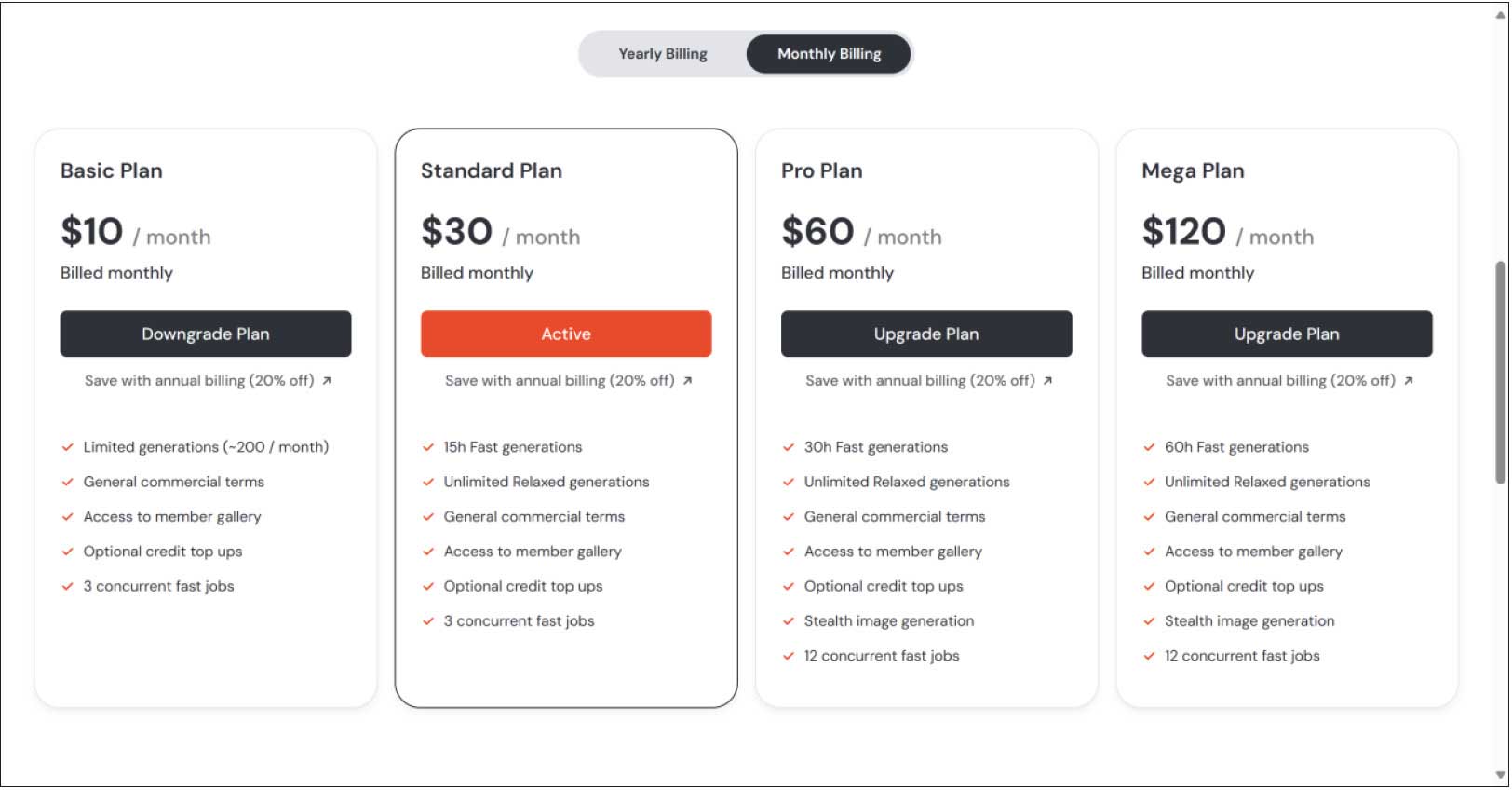The height and width of the screenshot is (790, 1512).
Task: Open Basic Plan annual billing savings link
Action: pyautogui.click(x=199, y=381)
